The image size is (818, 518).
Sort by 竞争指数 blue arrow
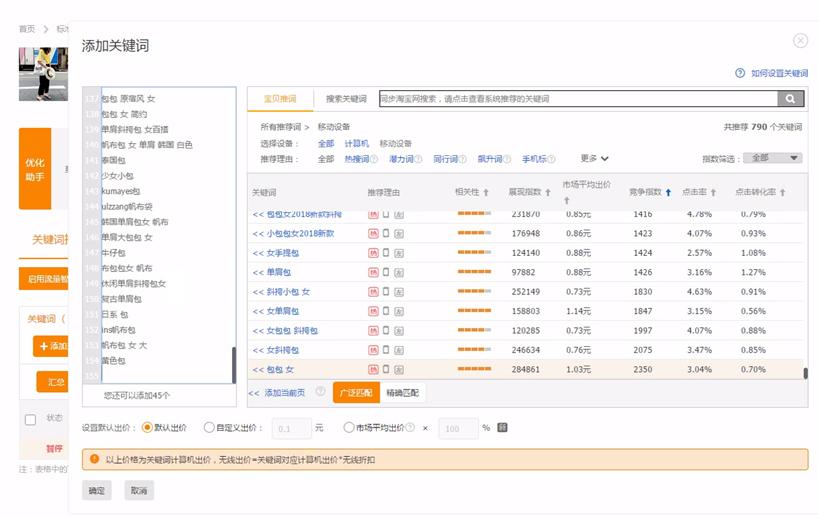click(668, 192)
